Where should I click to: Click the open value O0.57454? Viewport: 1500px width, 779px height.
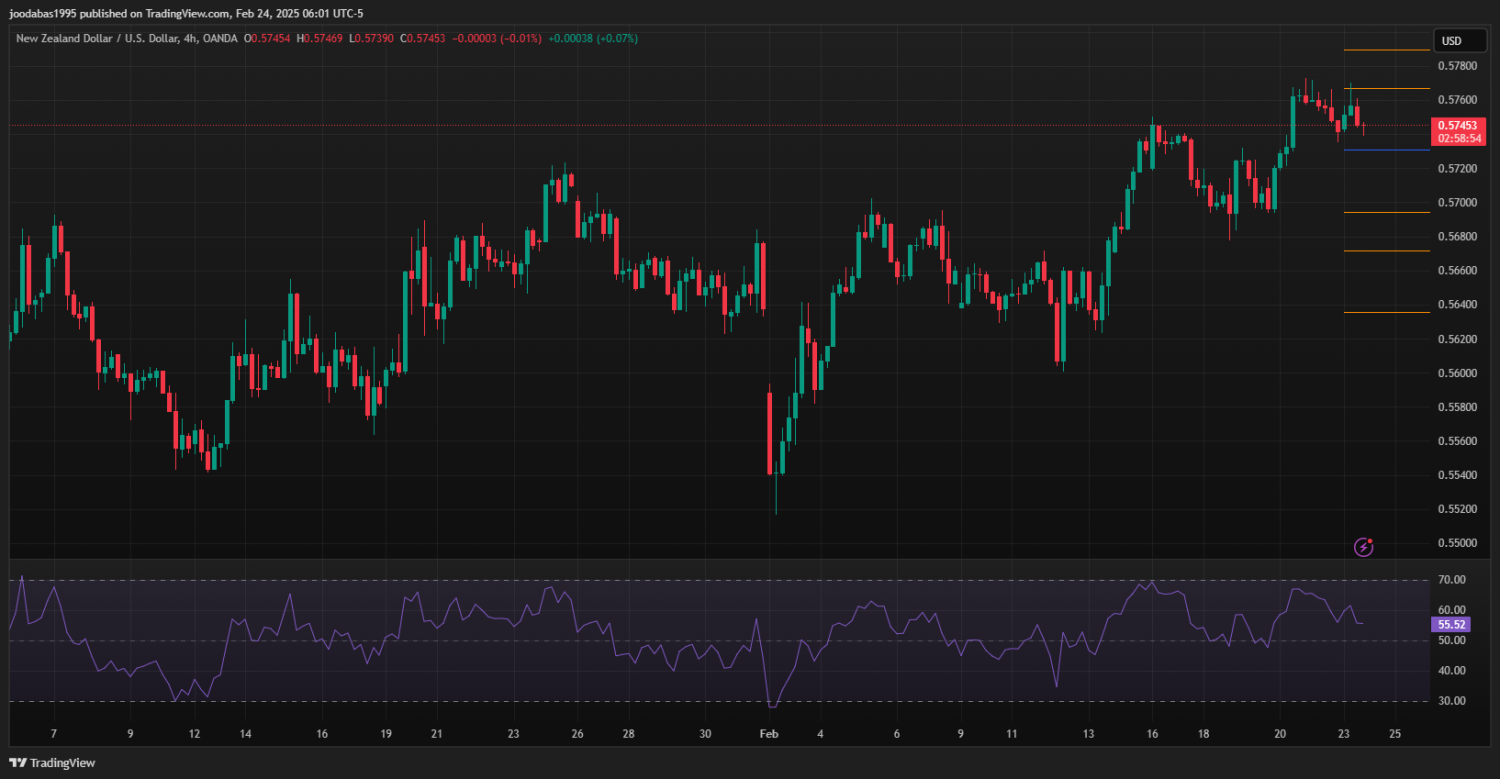(267, 39)
